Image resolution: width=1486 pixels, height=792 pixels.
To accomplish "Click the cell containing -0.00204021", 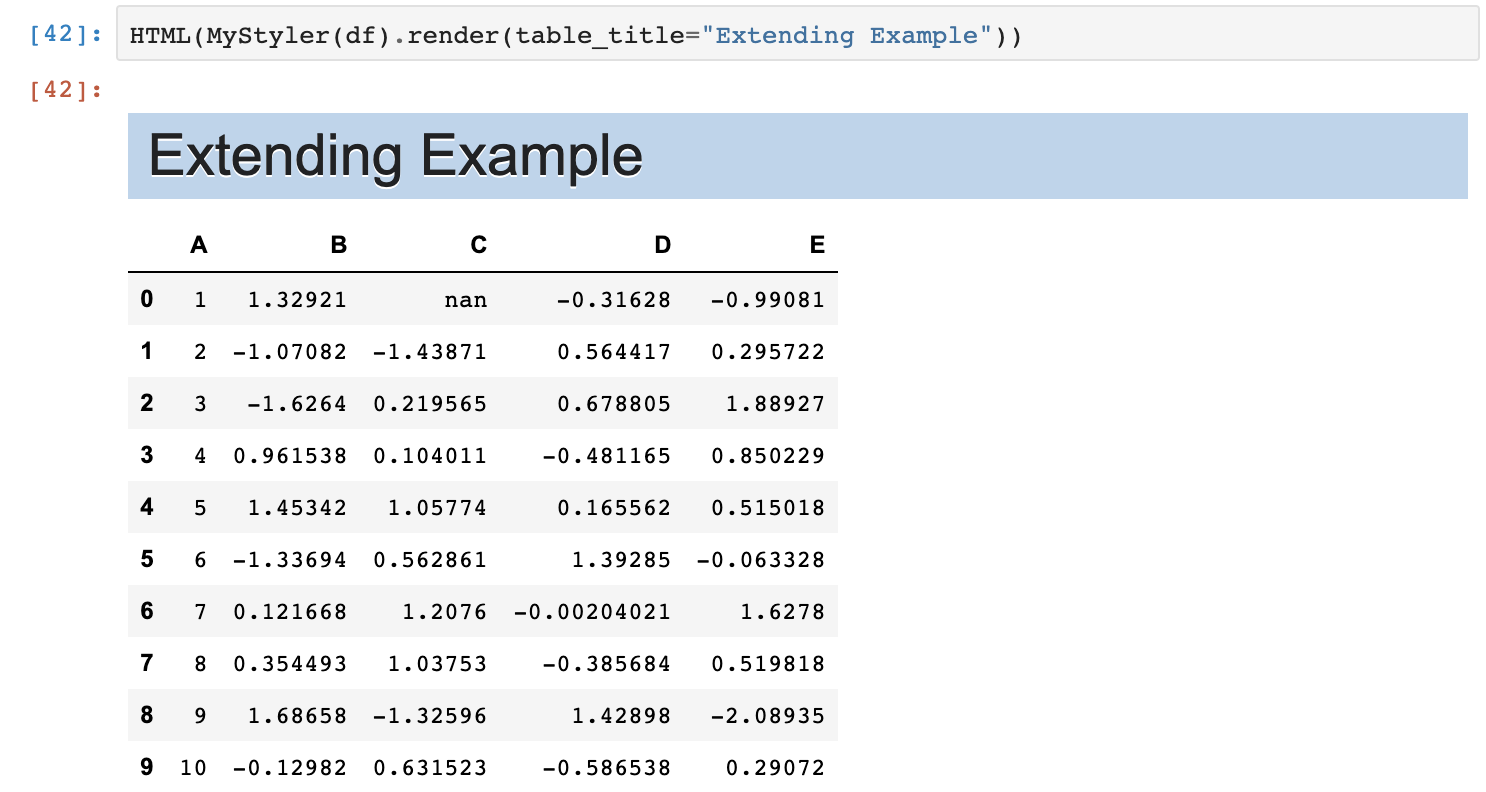I will pyautogui.click(x=592, y=611).
